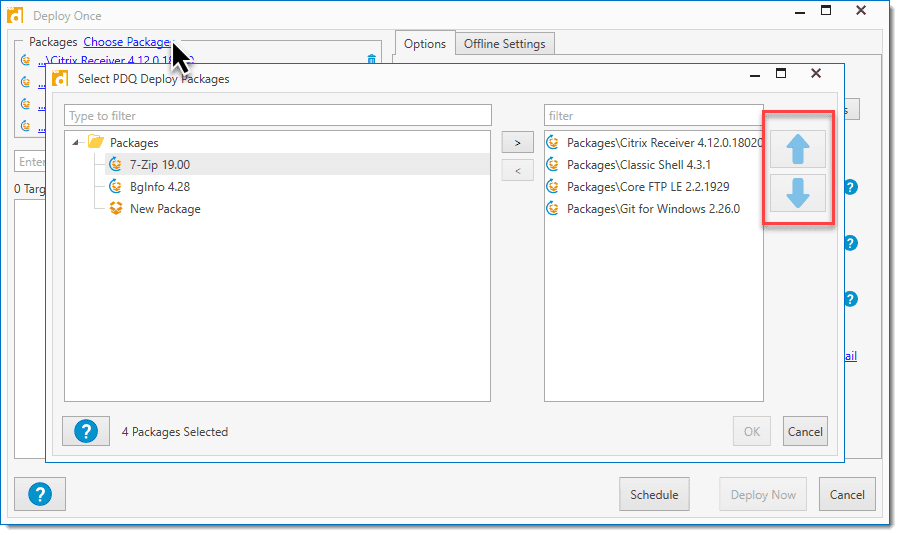Move selected package up with up arrow
The width and height of the screenshot is (900, 535).
tap(797, 149)
